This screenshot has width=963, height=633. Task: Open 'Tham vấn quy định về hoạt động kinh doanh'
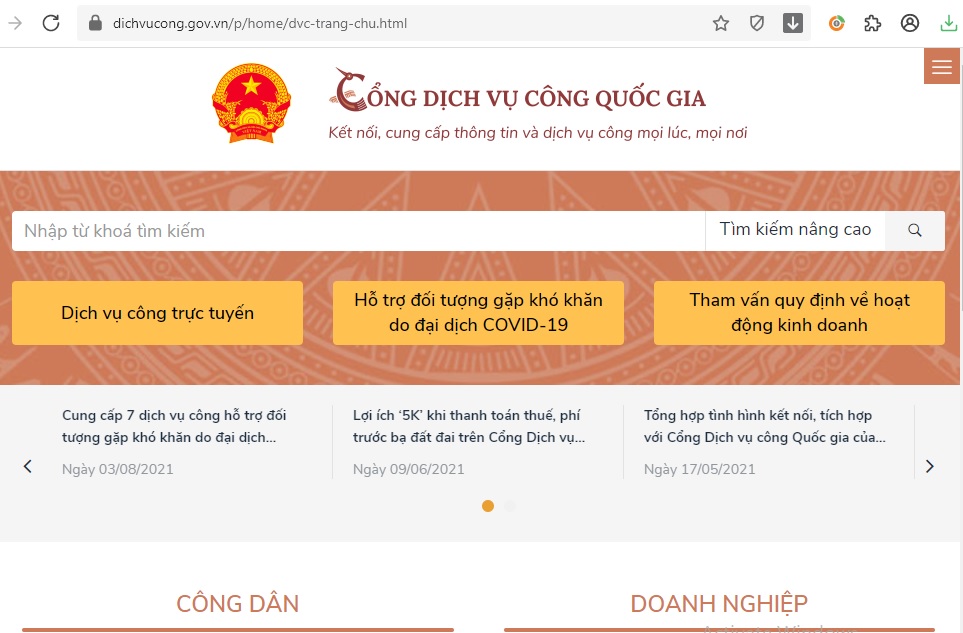[799, 313]
